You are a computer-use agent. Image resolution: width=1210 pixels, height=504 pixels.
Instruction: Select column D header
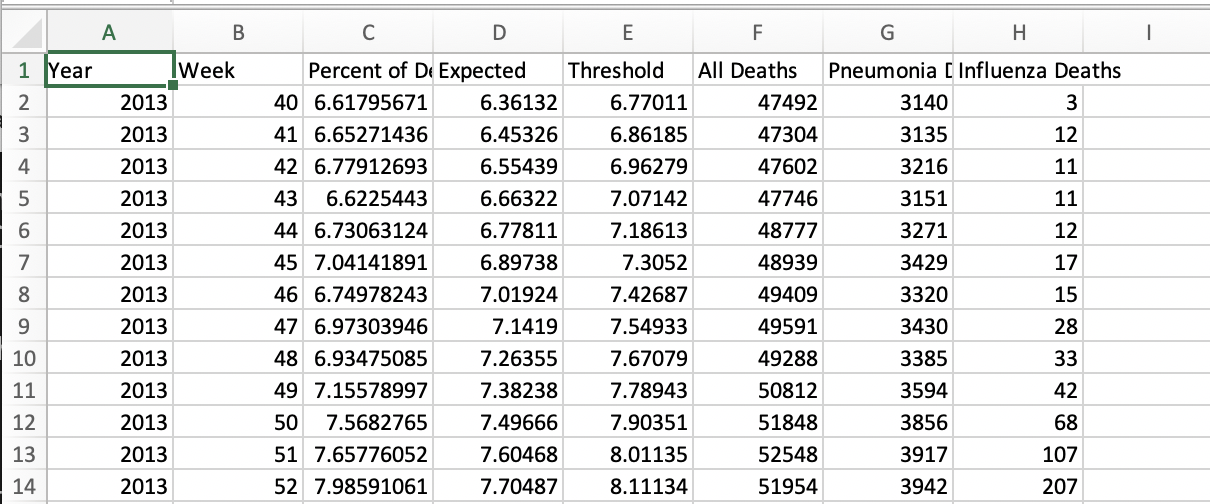(x=497, y=33)
